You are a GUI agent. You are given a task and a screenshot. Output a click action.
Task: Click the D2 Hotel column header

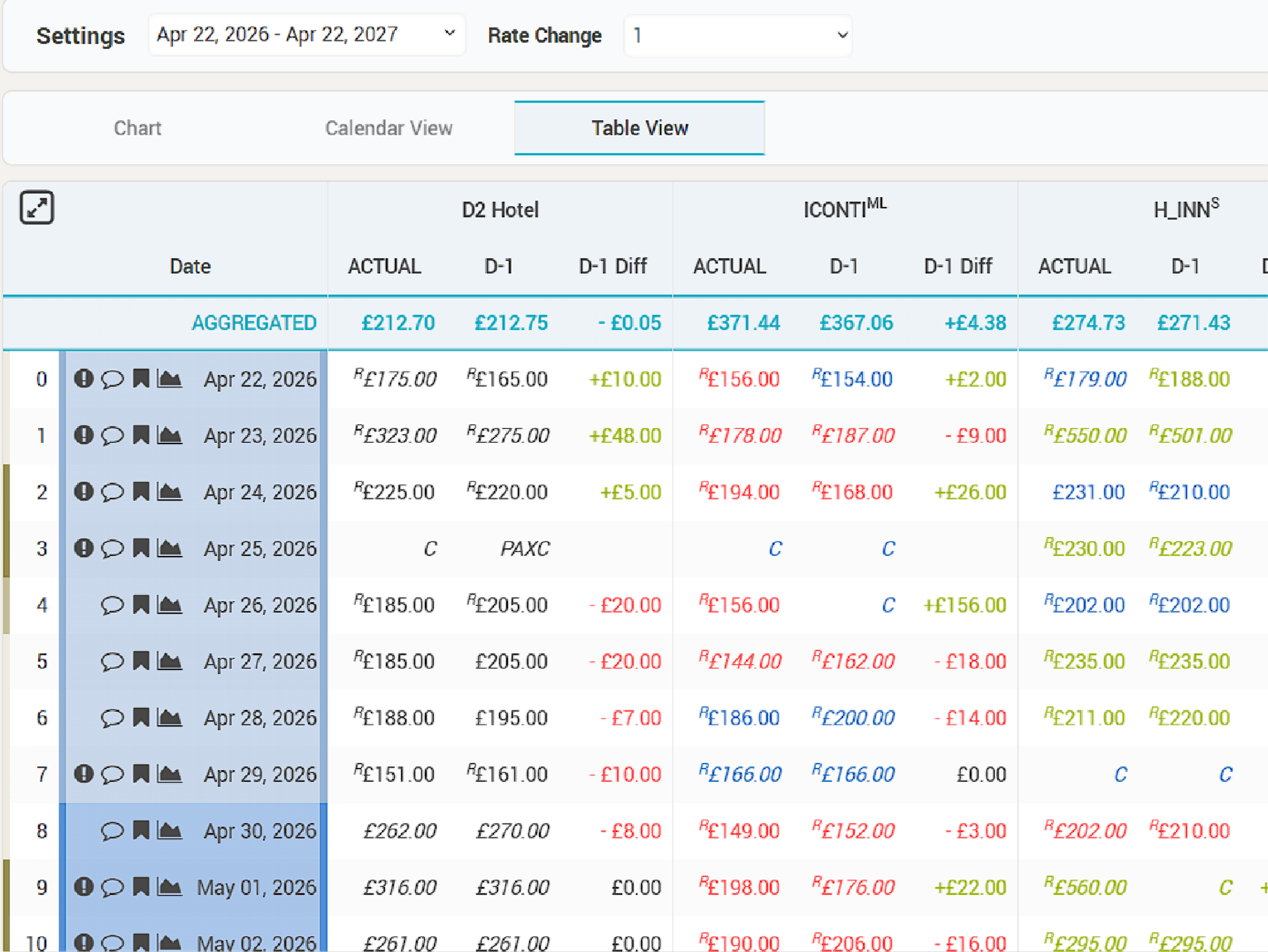[x=500, y=210]
